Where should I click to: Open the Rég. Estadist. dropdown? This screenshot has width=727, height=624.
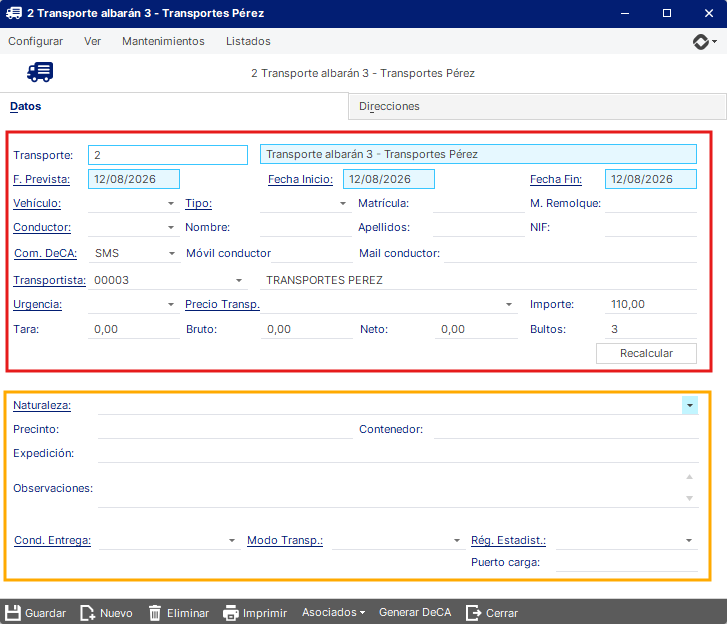[x=689, y=541]
